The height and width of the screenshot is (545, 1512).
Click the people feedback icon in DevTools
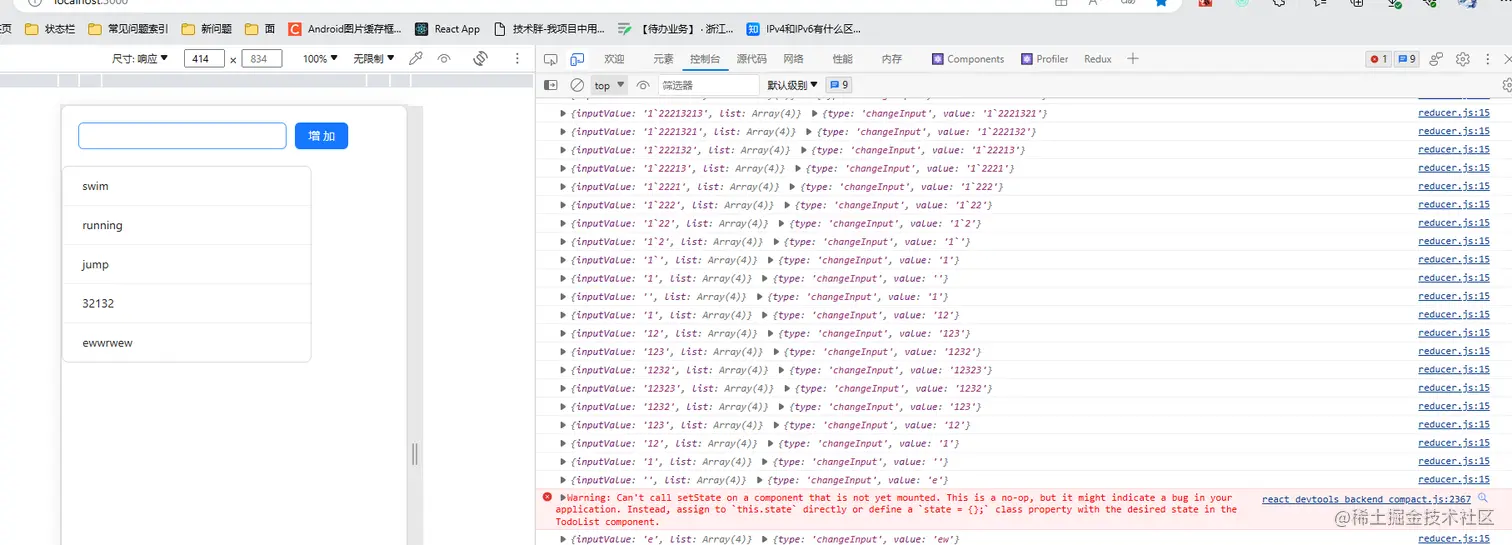pyautogui.click(x=1436, y=59)
